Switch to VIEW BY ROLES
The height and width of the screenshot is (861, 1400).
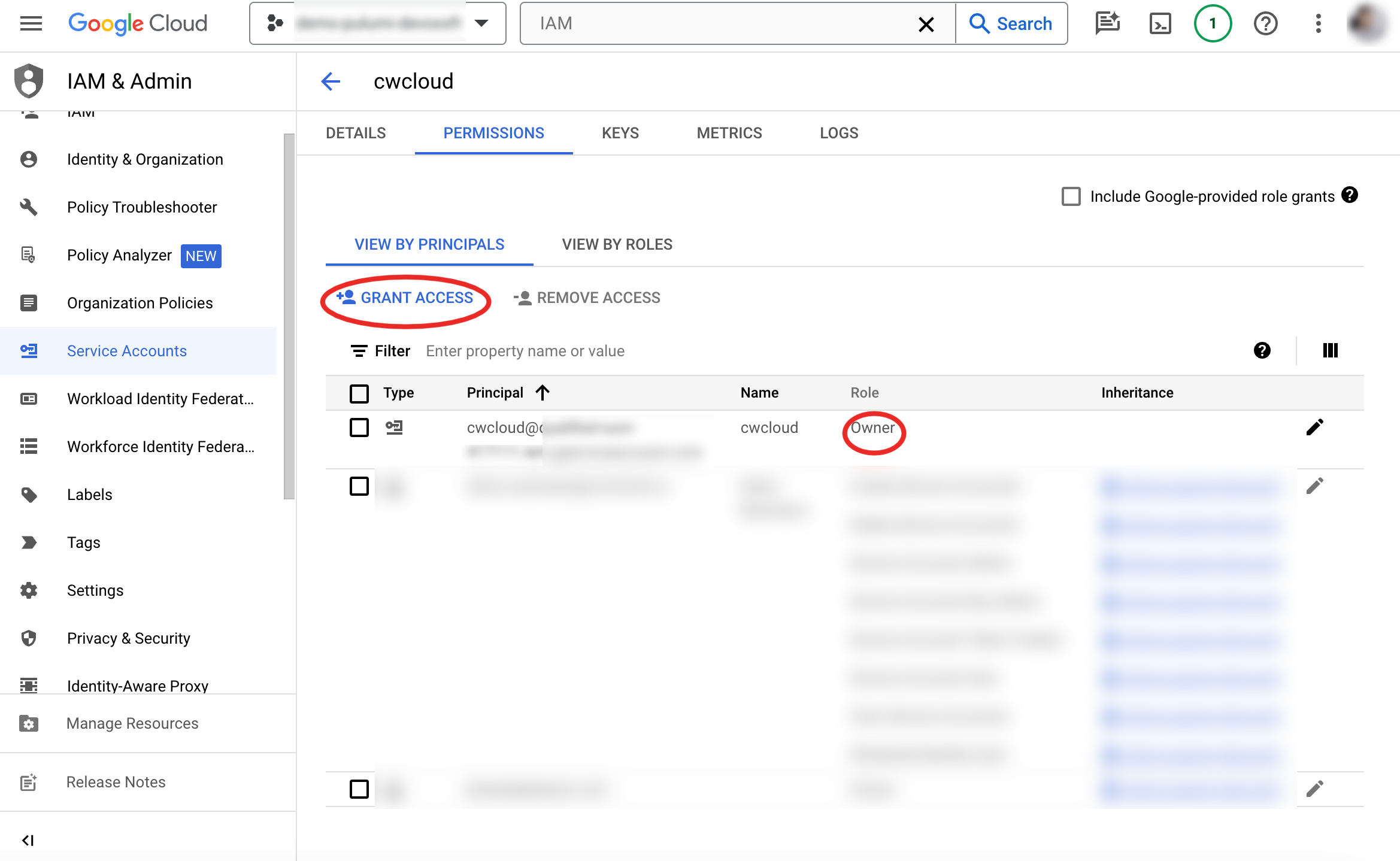tap(617, 244)
